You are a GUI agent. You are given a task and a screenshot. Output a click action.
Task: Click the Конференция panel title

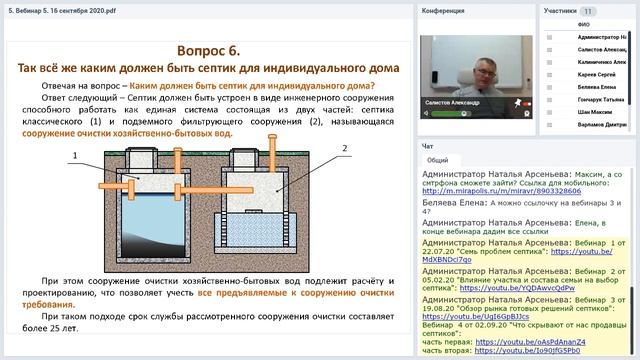(443, 11)
